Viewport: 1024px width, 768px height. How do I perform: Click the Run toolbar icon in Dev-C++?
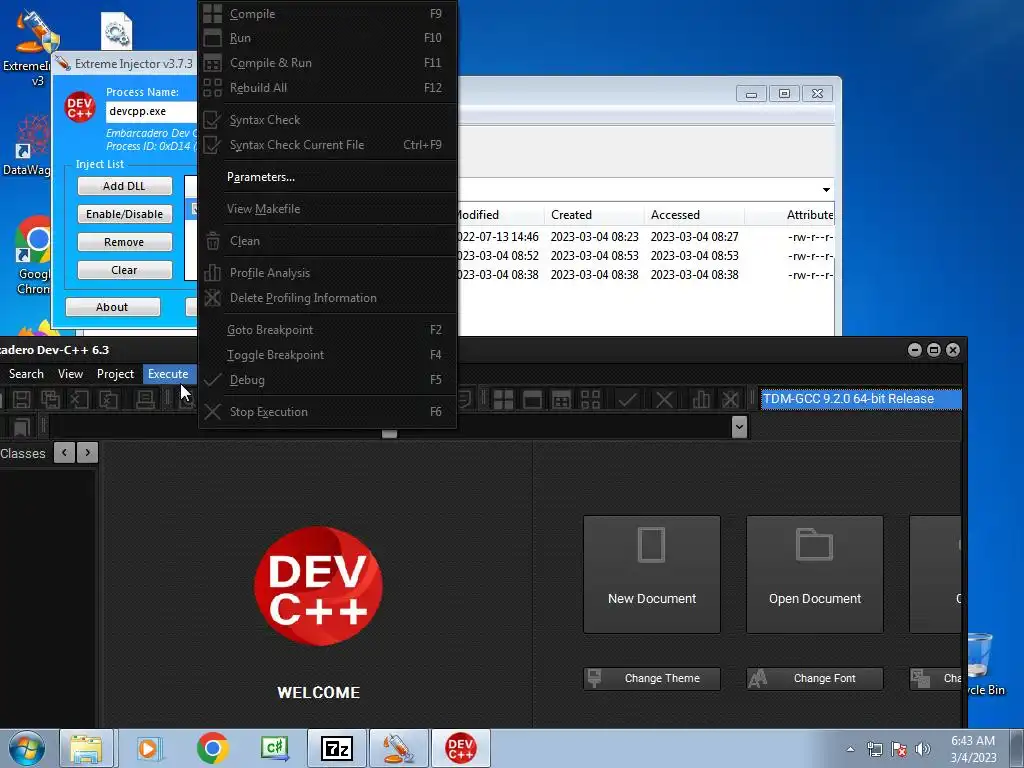click(532, 399)
